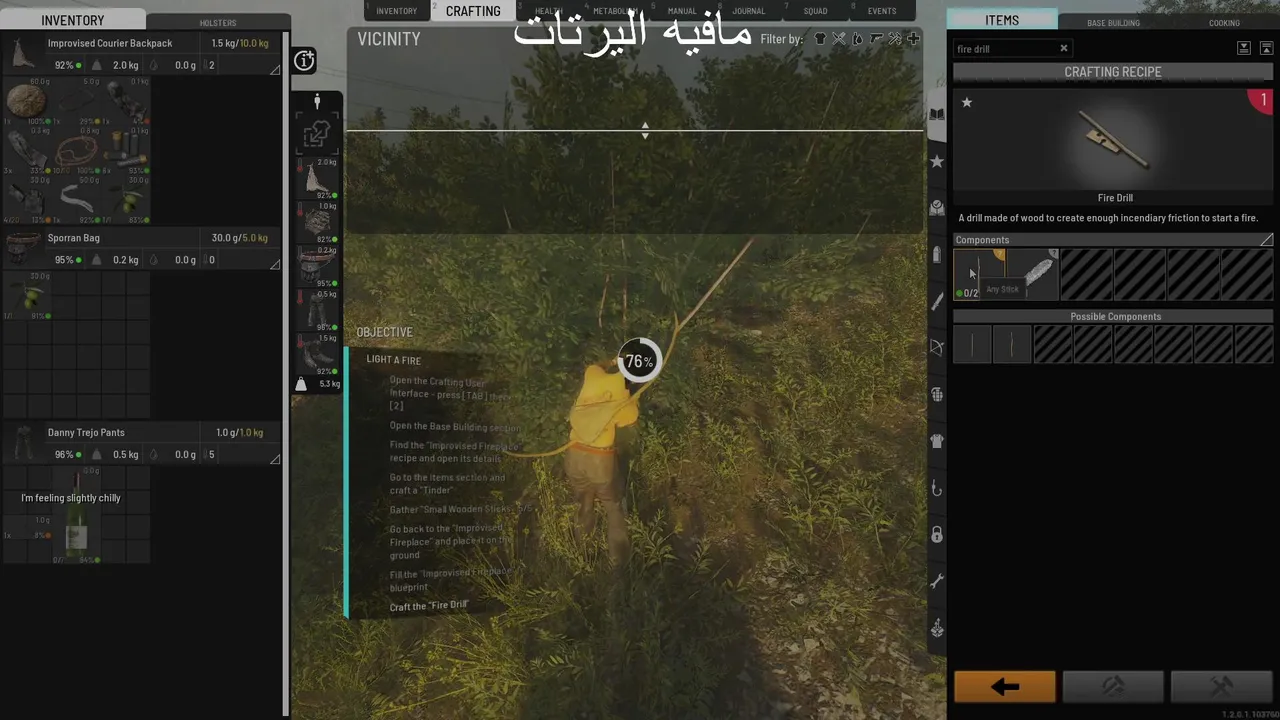1280x720 pixels.
Task: Open the favorites star crafting category
Action: pyautogui.click(x=937, y=161)
